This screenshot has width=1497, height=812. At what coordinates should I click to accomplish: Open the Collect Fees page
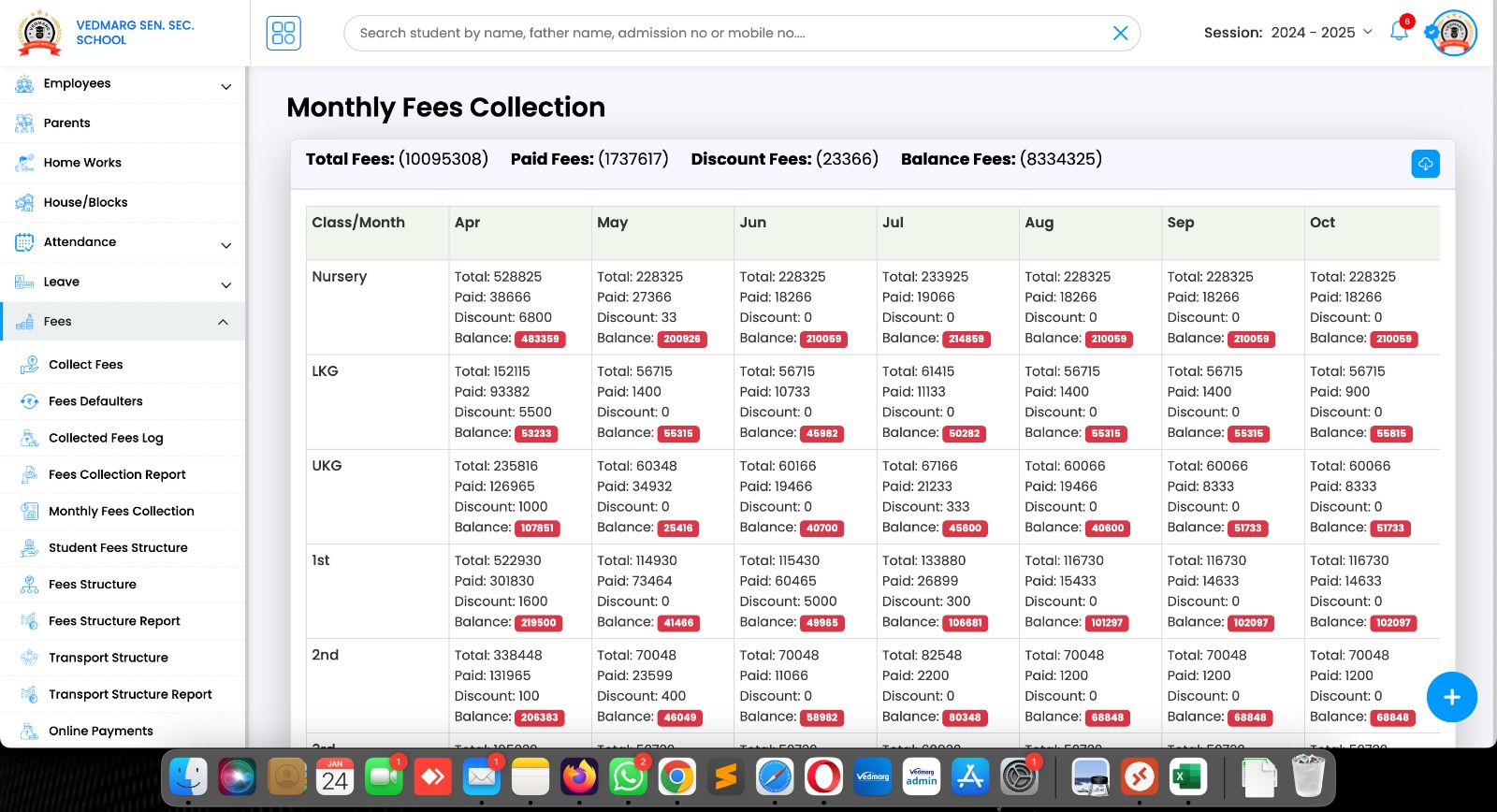123,365
